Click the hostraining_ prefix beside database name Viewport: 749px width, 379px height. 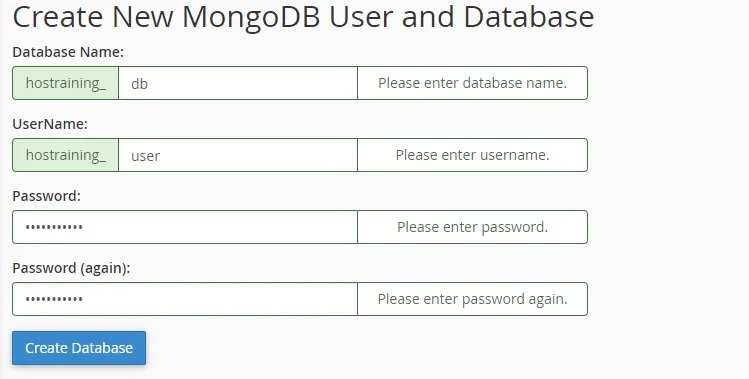pos(65,83)
